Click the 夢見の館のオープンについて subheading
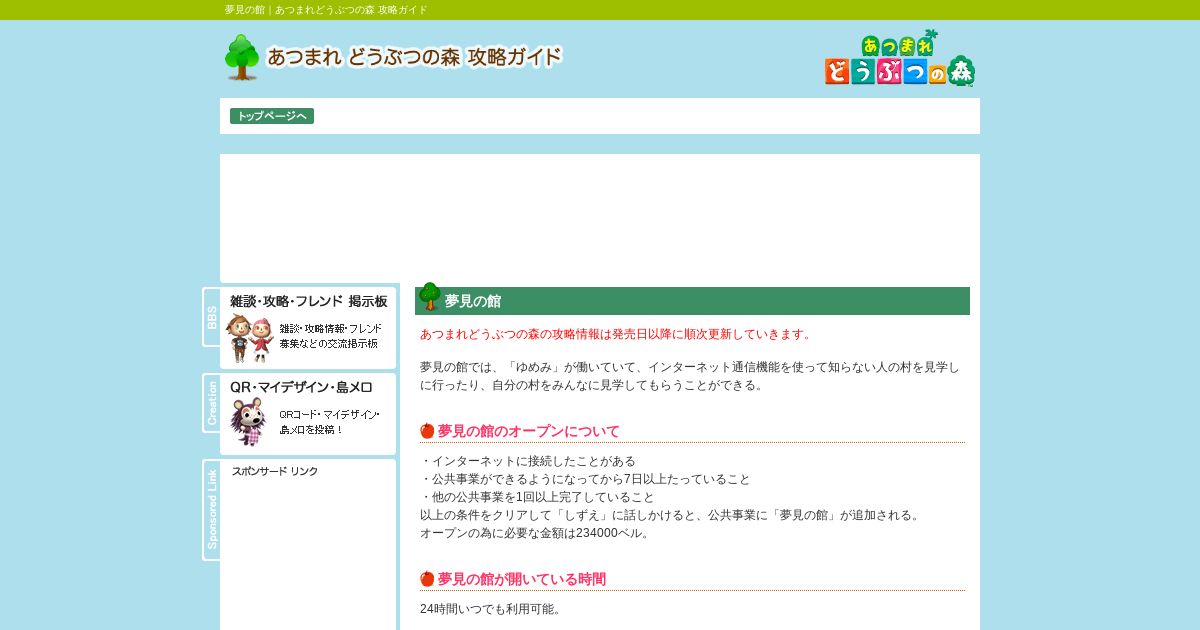The image size is (1200, 630). (x=529, y=431)
